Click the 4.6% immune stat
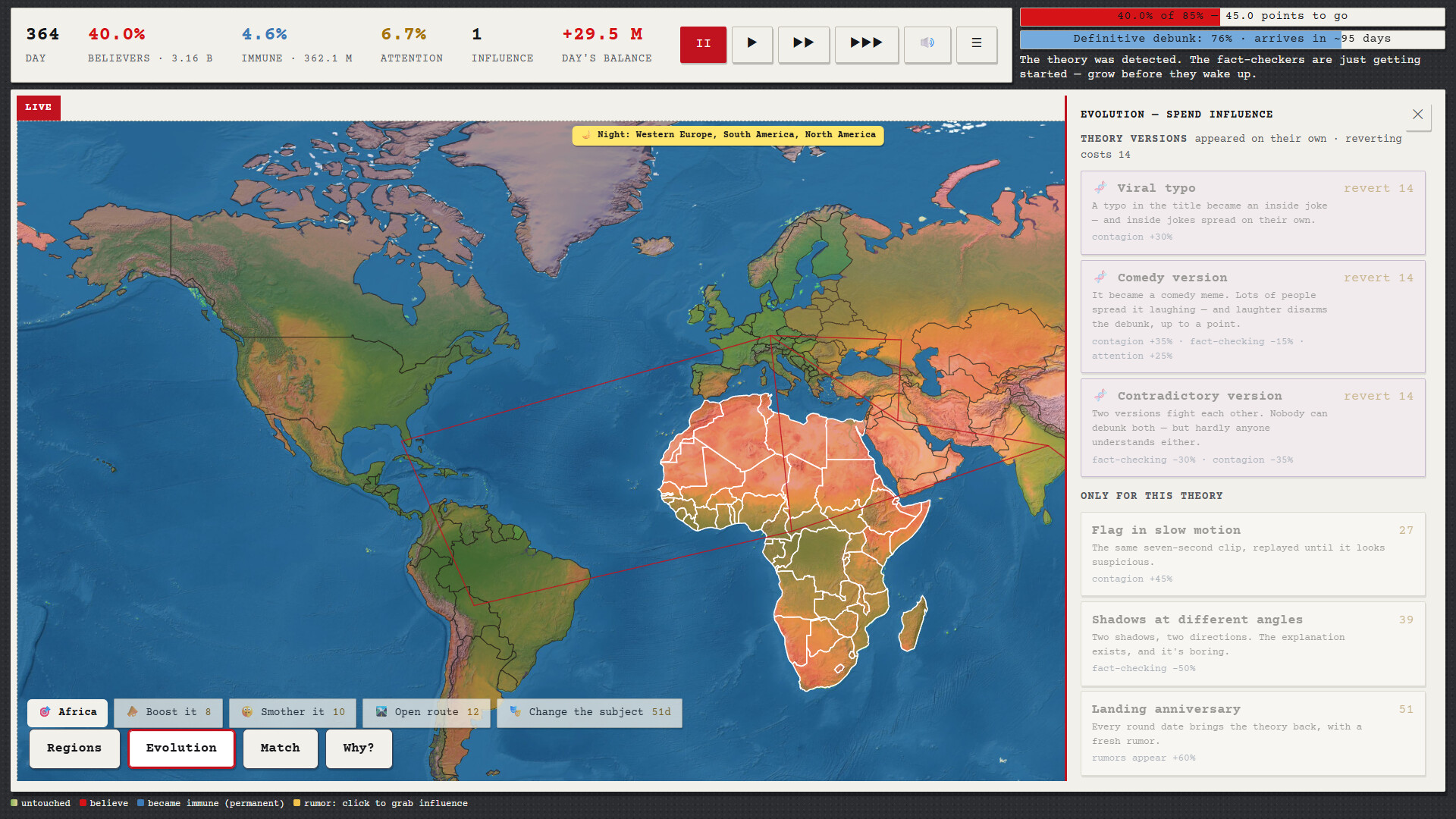Screen dimensions: 1456x819 tap(264, 35)
